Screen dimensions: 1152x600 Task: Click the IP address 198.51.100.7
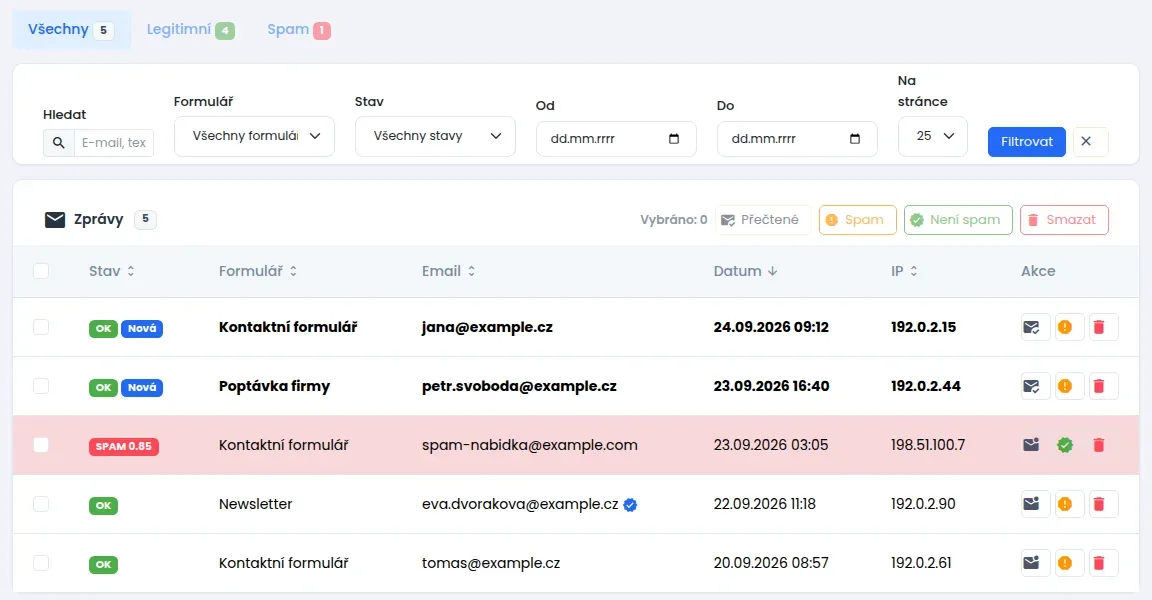coord(928,445)
